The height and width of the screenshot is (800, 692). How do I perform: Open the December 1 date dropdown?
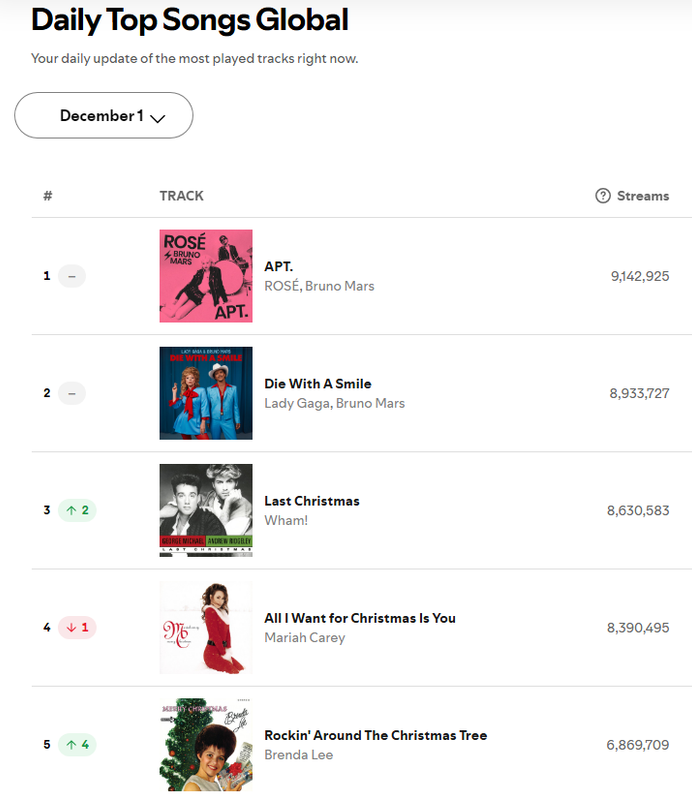click(x=104, y=115)
